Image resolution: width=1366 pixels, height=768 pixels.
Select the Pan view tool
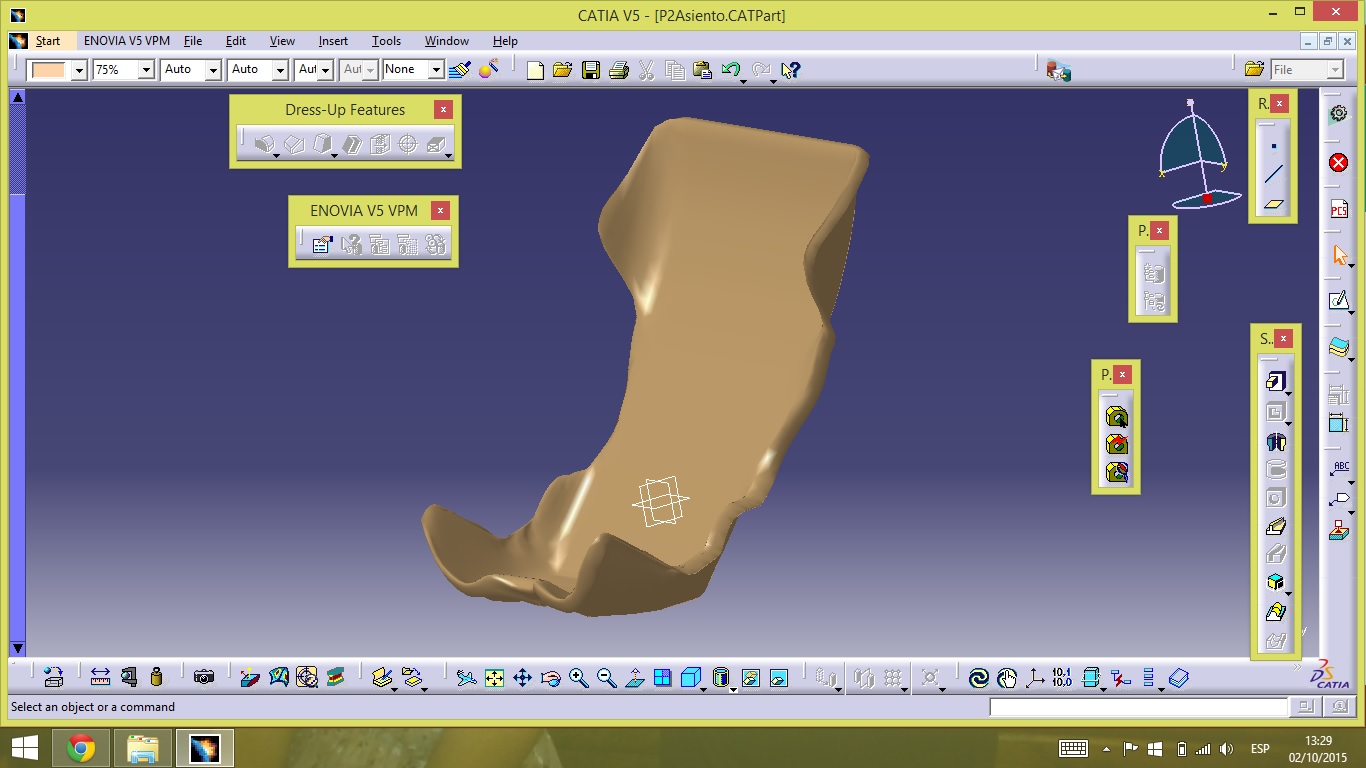[522, 678]
